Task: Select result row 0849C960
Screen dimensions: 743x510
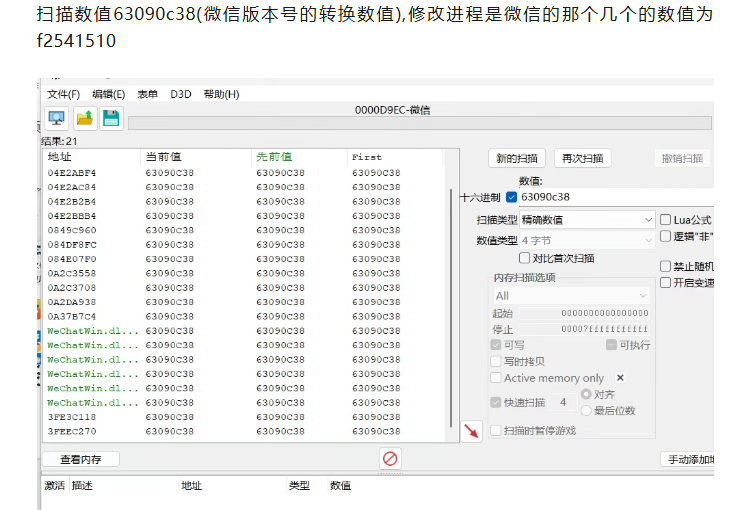Action: click(x=245, y=230)
